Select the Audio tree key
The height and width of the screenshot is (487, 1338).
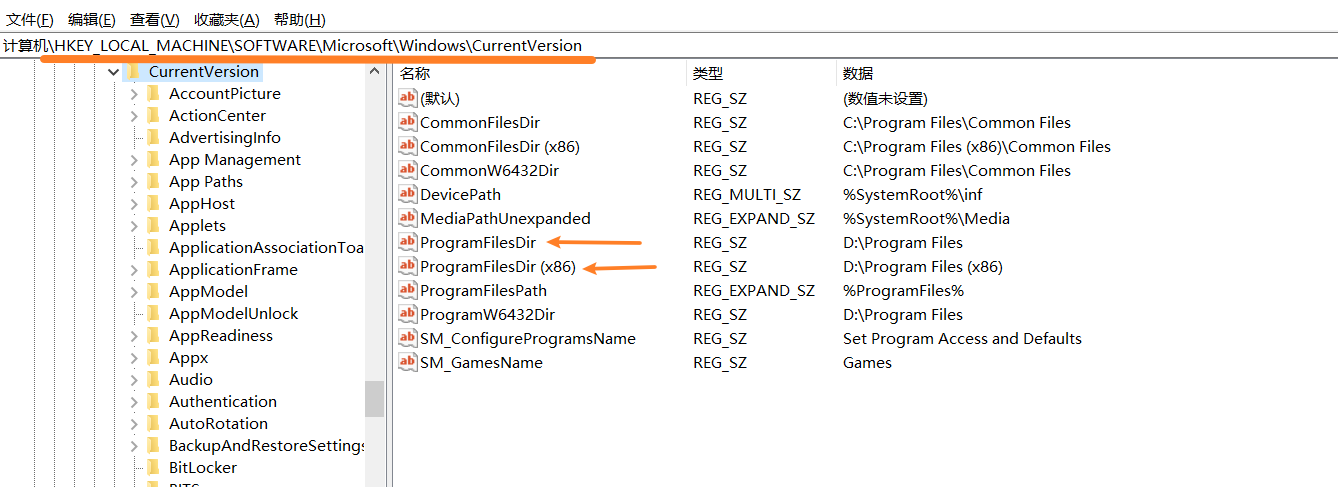(x=191, y=380)
